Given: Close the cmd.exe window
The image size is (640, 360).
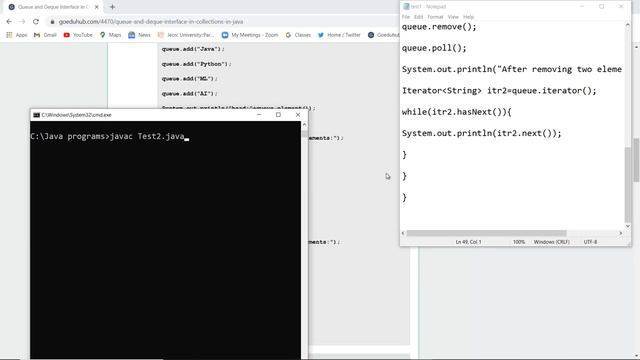Looking at the screenshot, I should [298, 115].
